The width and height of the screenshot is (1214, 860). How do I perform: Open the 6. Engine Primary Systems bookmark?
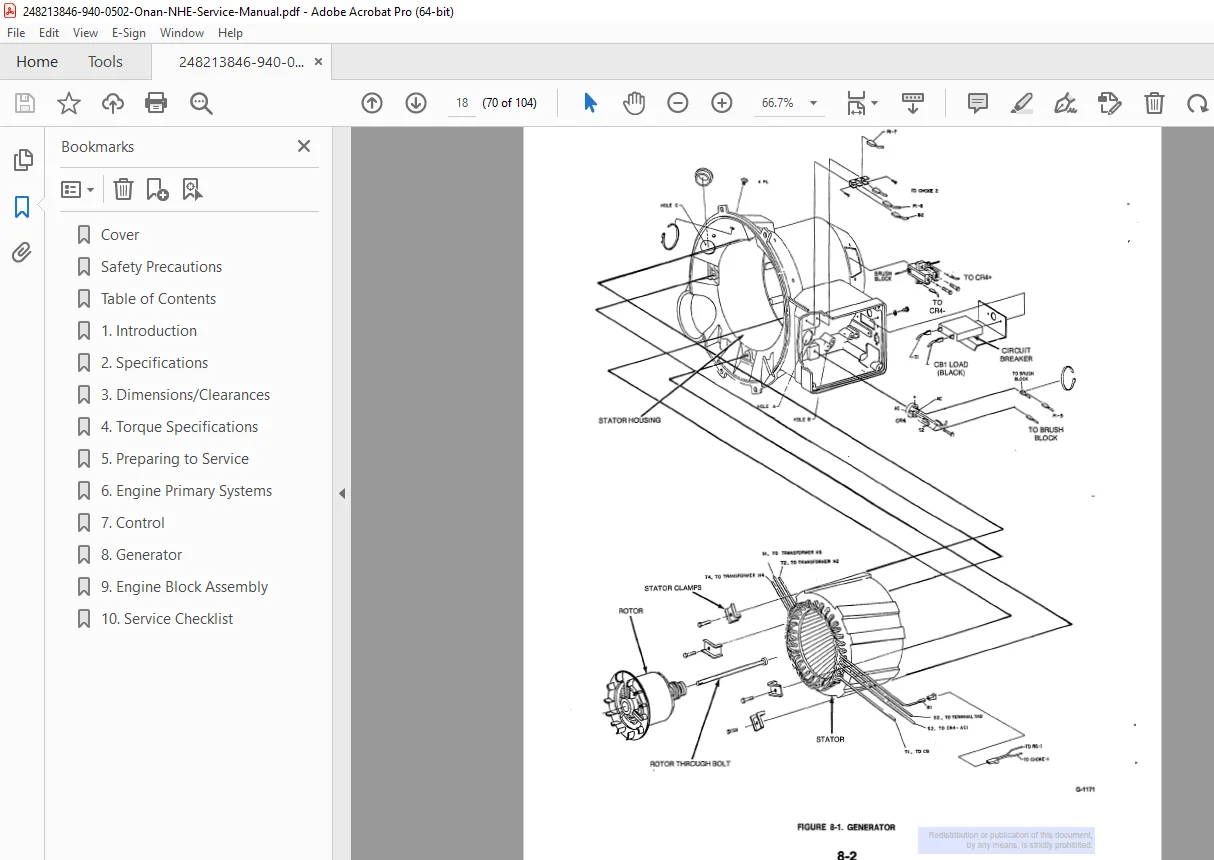click(186, 491)
